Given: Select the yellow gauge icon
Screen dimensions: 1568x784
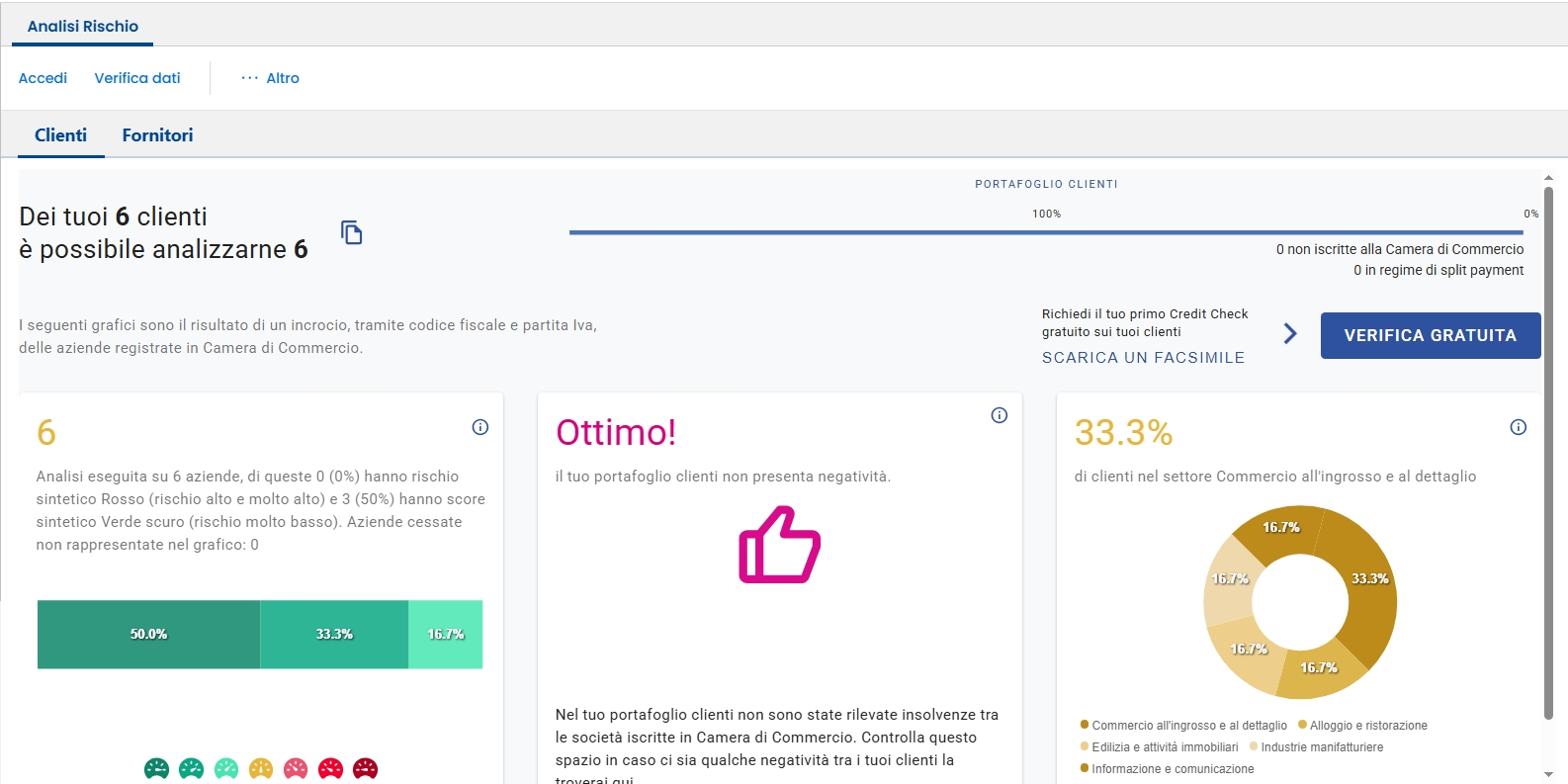Looking at the screenshot, I should (261, 768).
